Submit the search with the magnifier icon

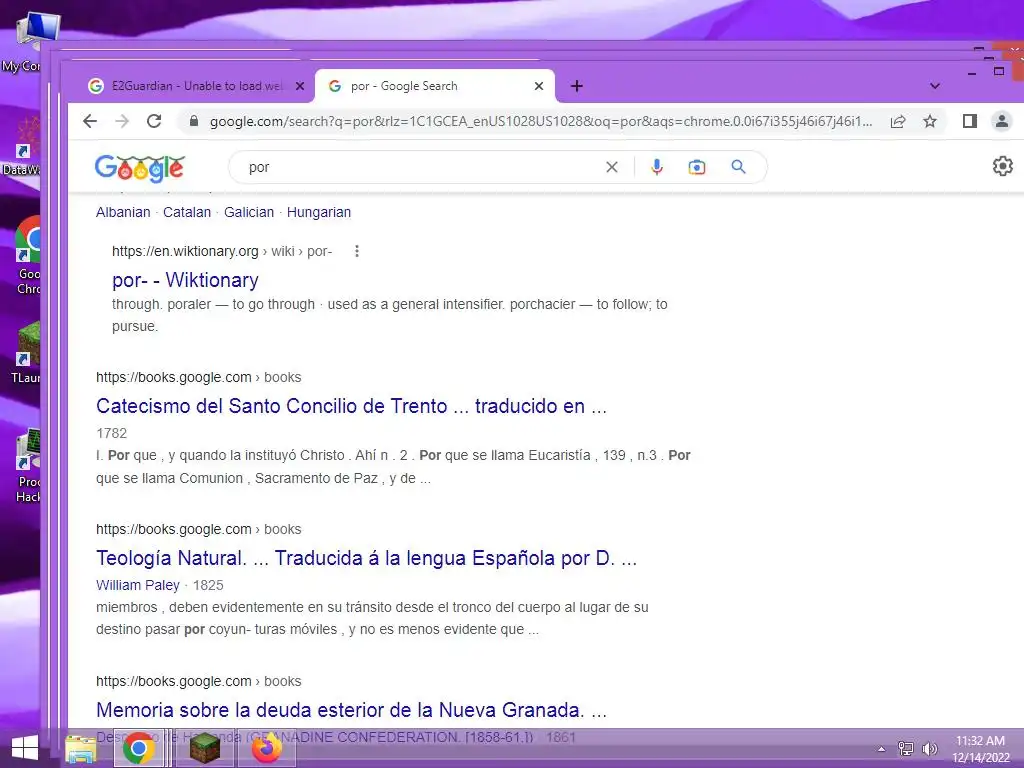pyautogui.click(x=739, y=167)
